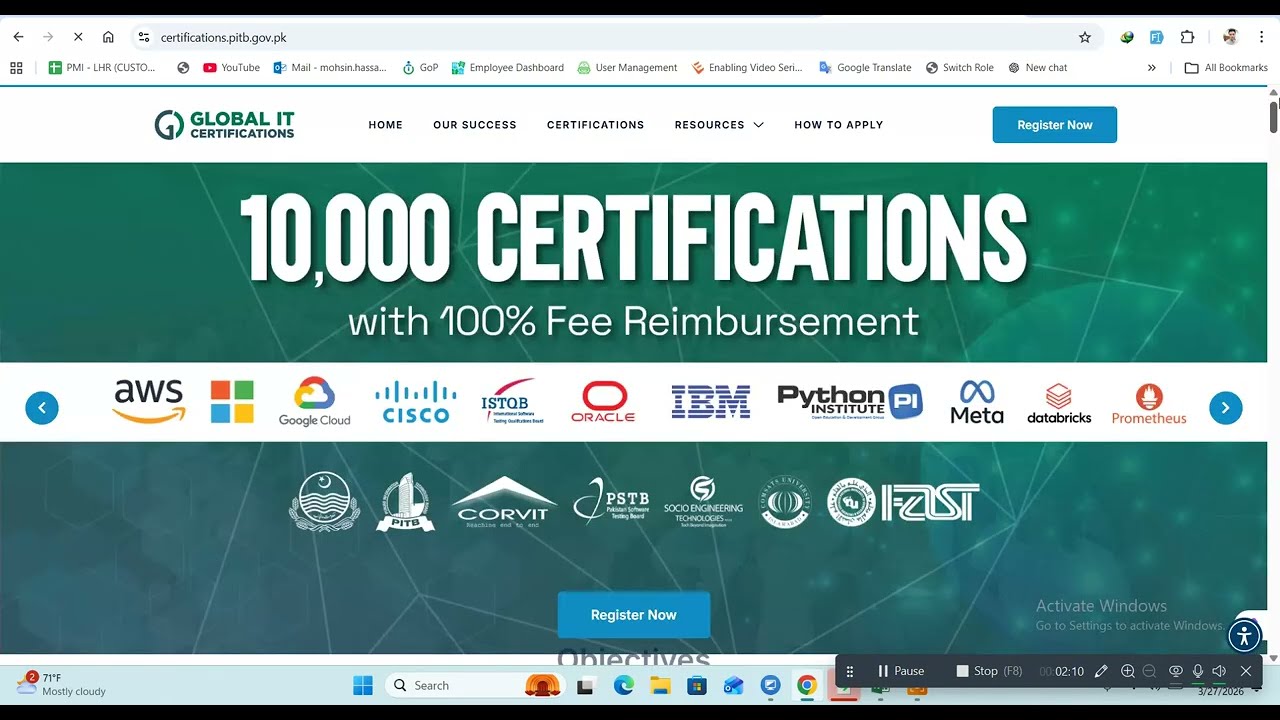This screenshot has width=1280, height=720.
Task: Click the Google Cloud logo
Action: 314,402
